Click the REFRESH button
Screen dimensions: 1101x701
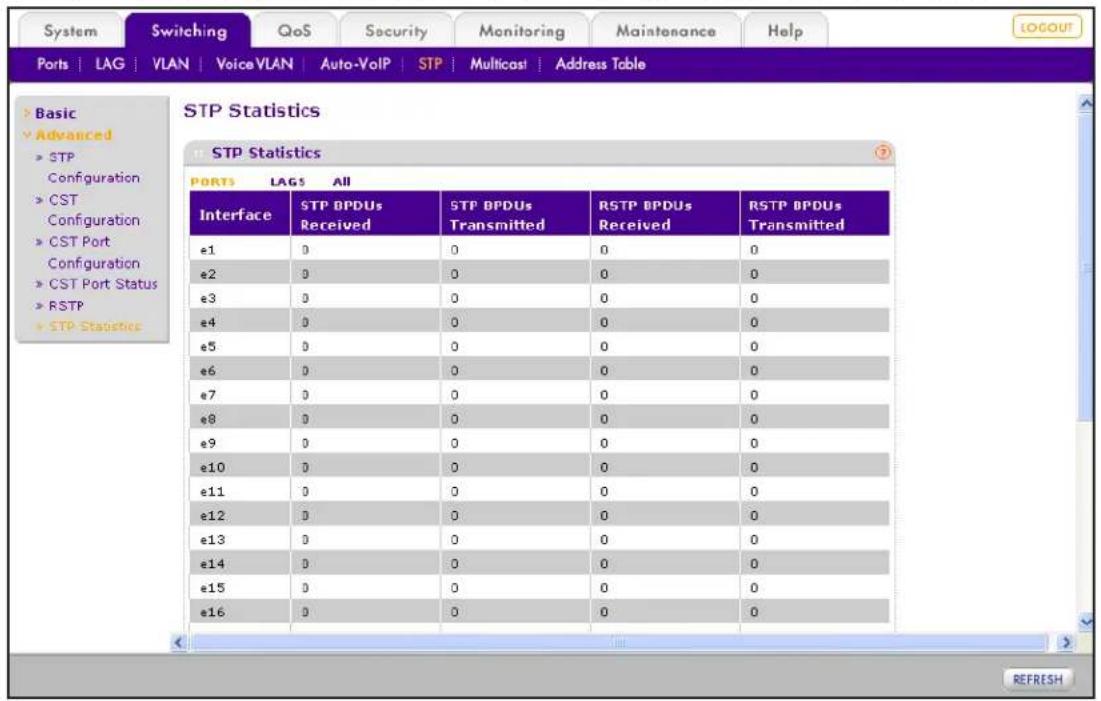[x=1037, y=679]
